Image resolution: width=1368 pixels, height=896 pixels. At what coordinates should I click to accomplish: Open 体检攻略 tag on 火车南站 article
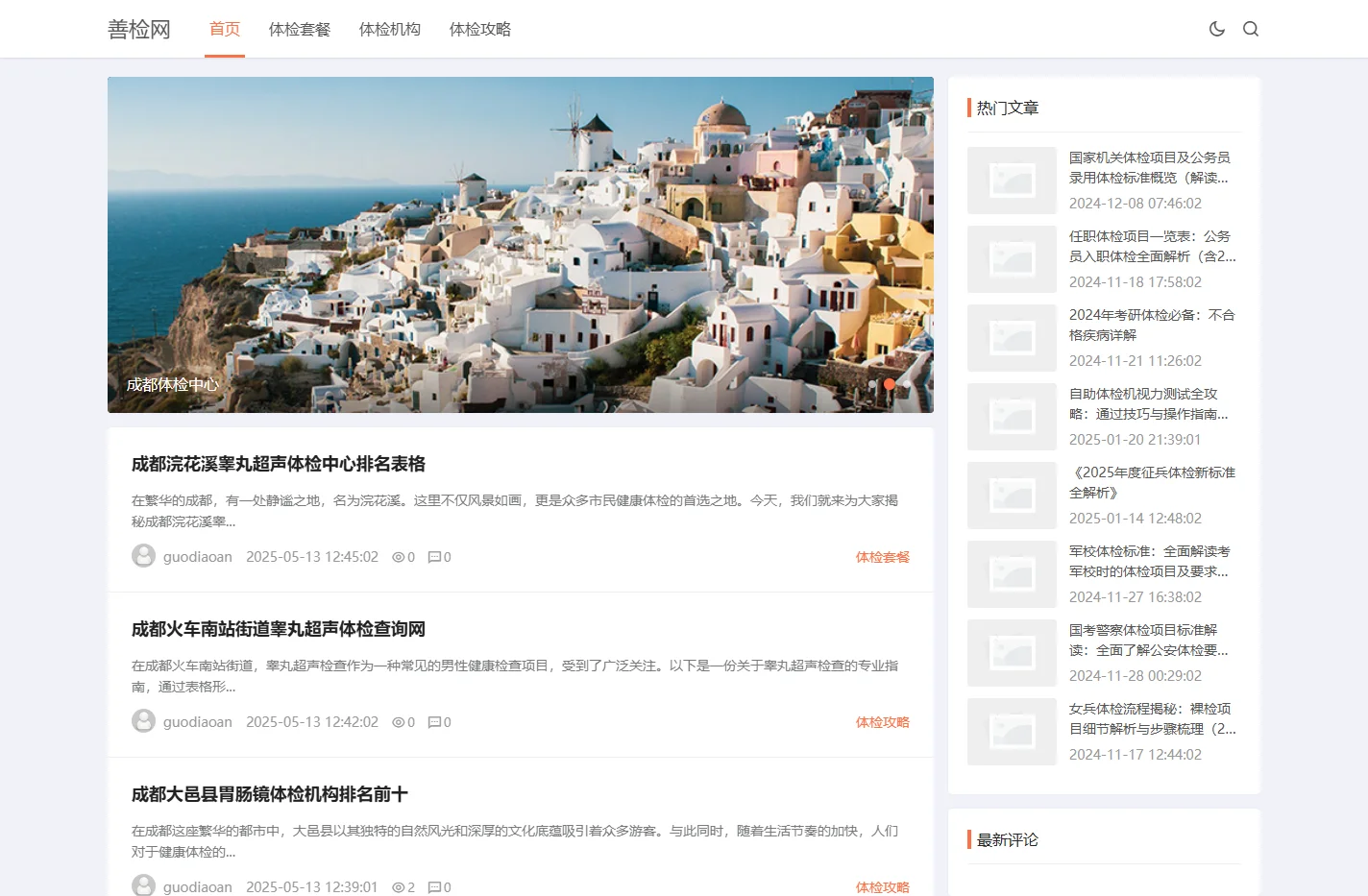(883, 722)
